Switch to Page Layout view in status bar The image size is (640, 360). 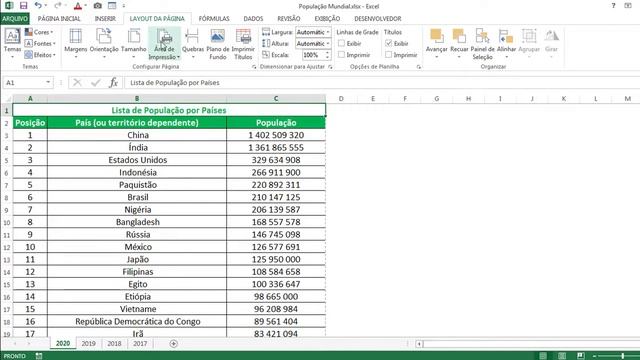click(x=562, y=356)
